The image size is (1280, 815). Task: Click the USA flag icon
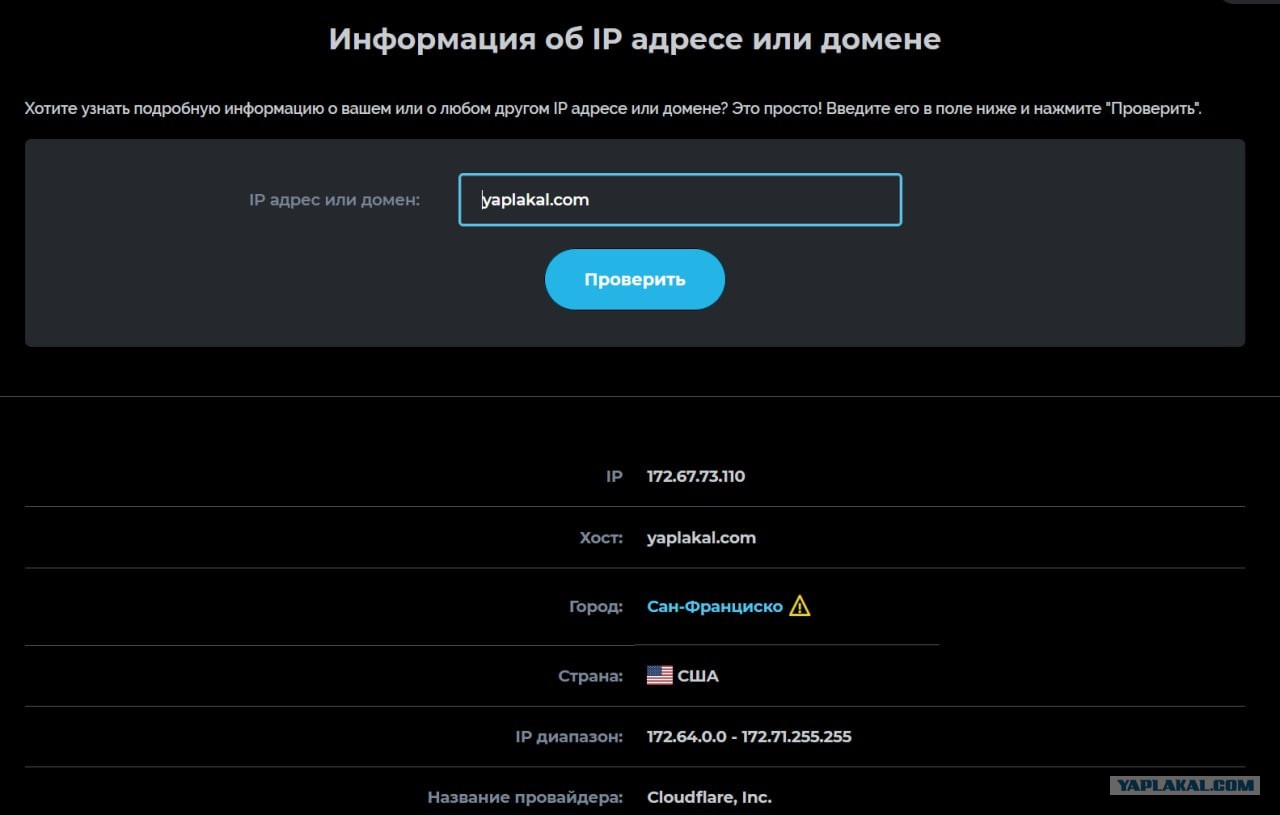(660, 676)
